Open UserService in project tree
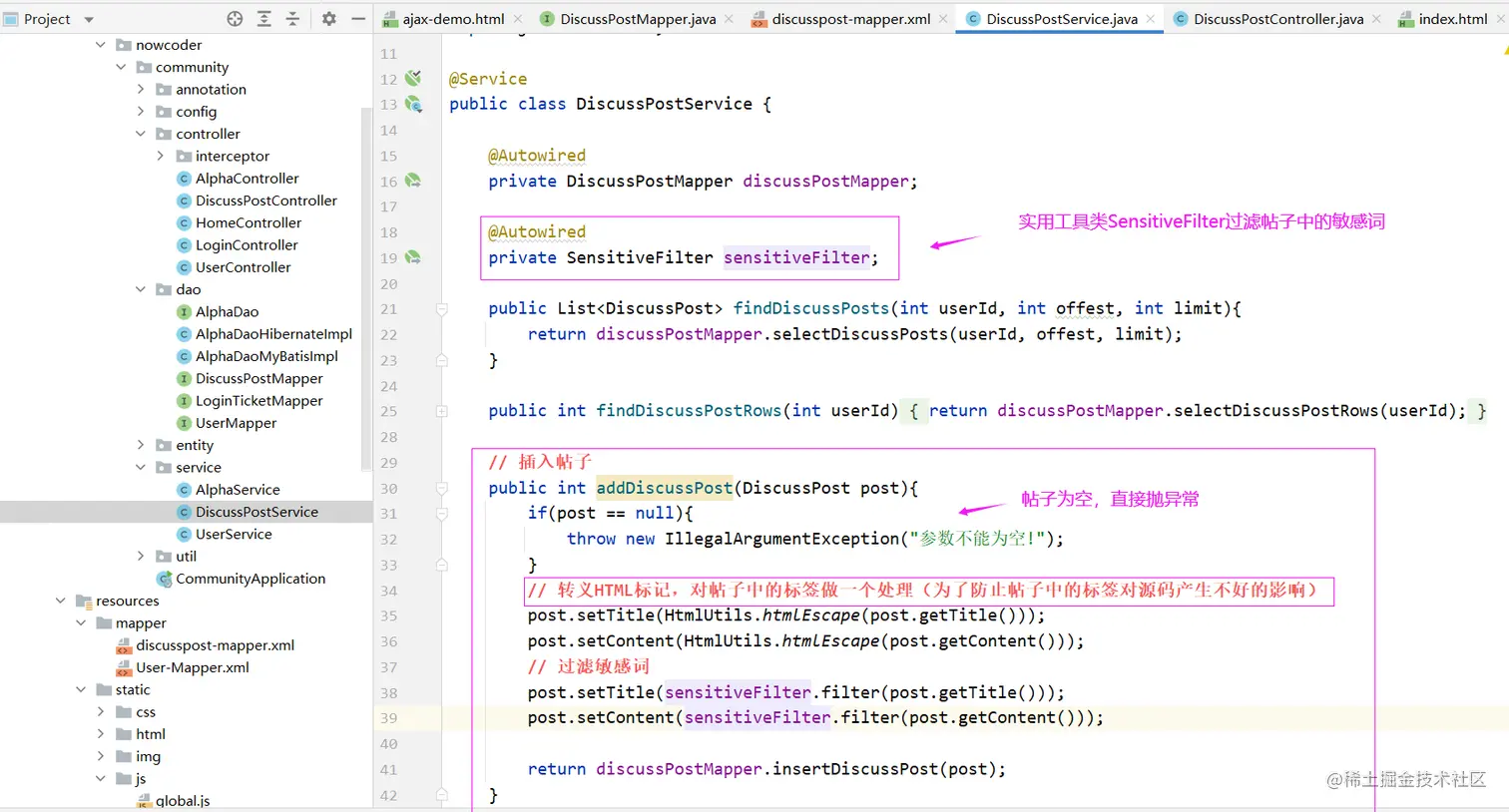The width and height of the screenshot is (1509, 812). (x=234, y=534)
